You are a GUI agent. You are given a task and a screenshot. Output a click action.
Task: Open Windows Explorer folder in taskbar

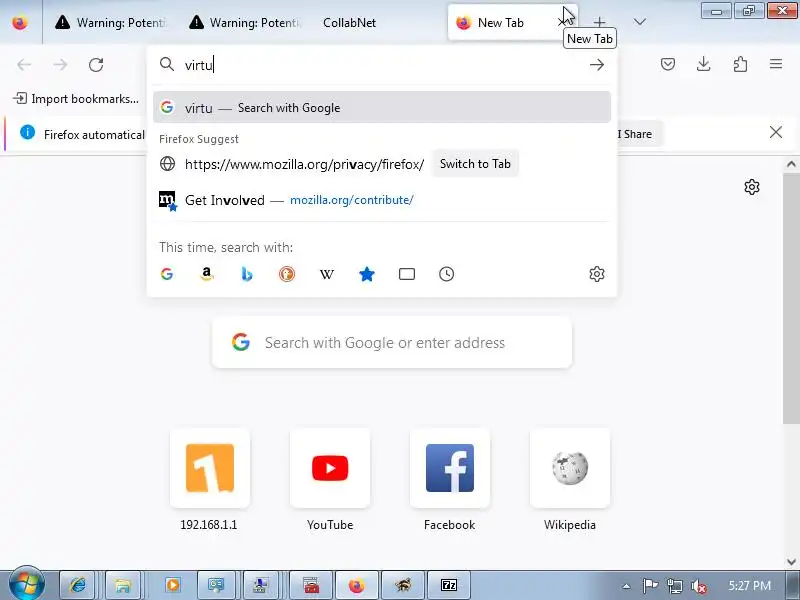[x=122, y=585]
